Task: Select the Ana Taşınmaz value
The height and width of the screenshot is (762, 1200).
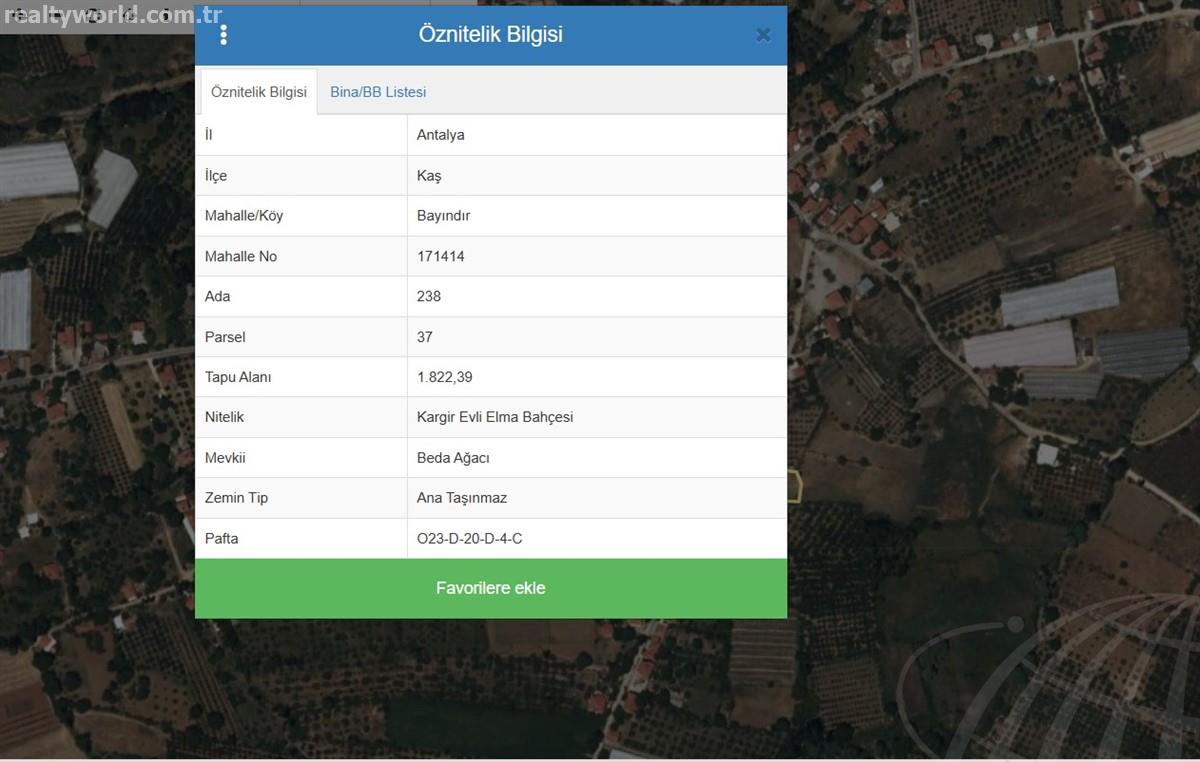Action: pos(462,498)
